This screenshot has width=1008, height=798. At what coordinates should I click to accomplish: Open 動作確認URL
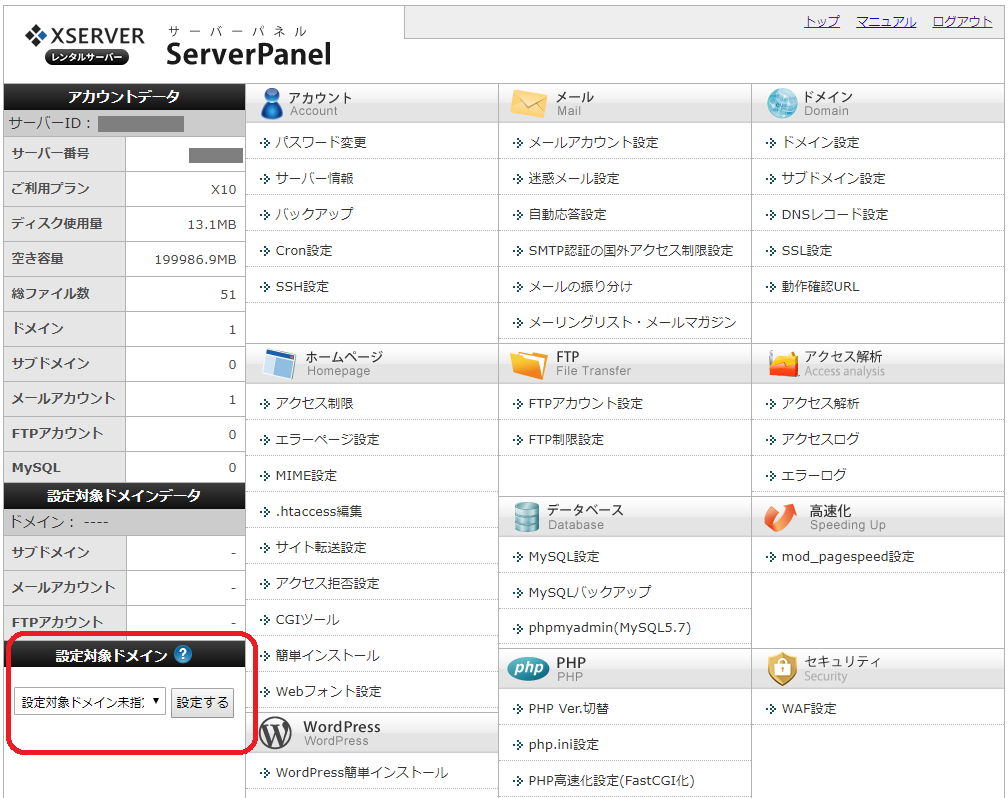click(820, 286)
